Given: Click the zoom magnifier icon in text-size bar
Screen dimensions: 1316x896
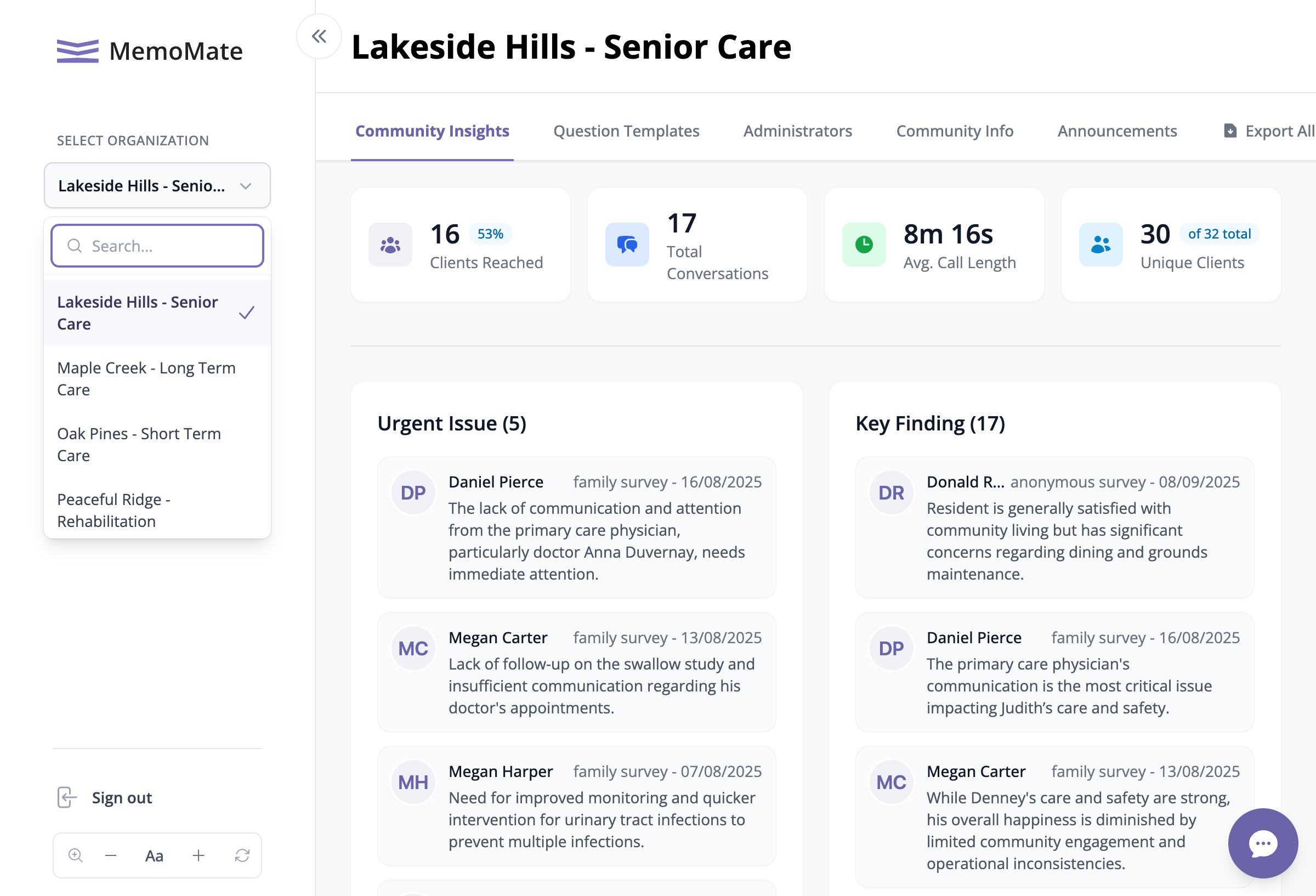Looking at the screenshot, I should click(x=75, y=855).
